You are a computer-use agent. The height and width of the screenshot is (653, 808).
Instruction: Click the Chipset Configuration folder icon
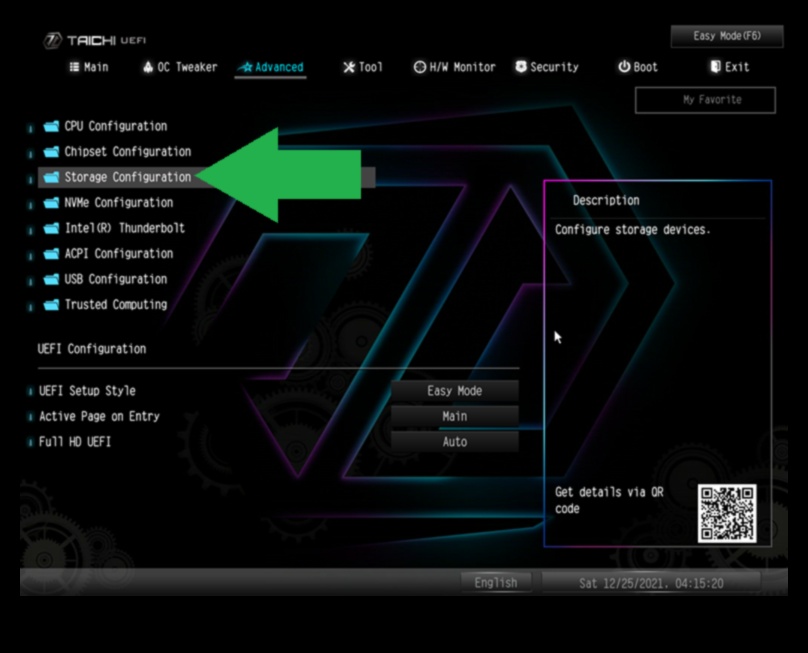(x=51, y=152)
